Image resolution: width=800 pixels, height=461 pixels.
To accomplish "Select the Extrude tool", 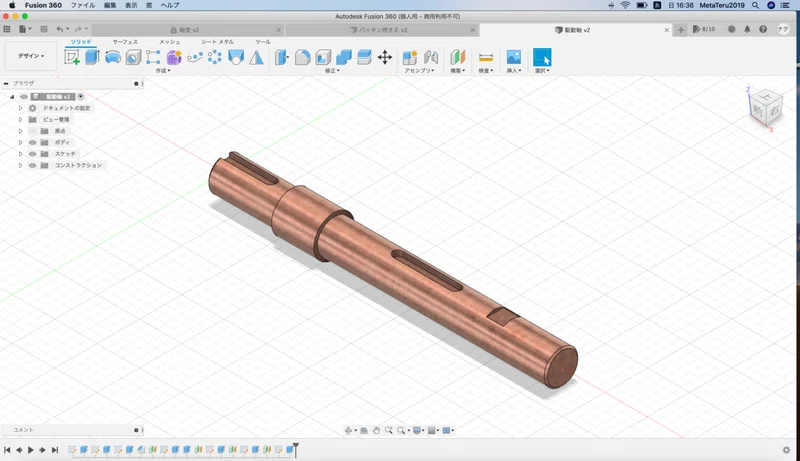I will (x=92, y=57).
